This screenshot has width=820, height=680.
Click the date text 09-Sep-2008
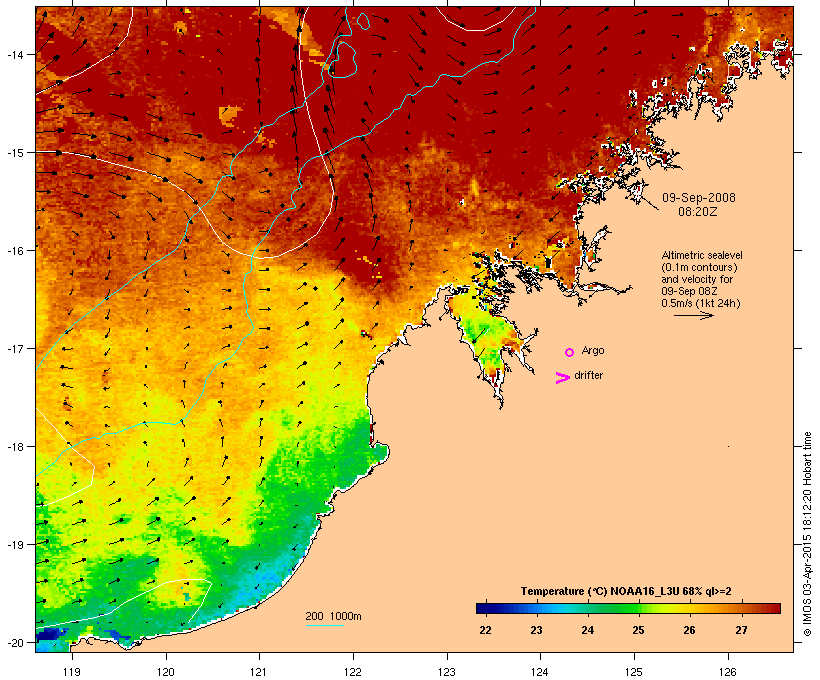pyautogui.click(x=699, y=198)
